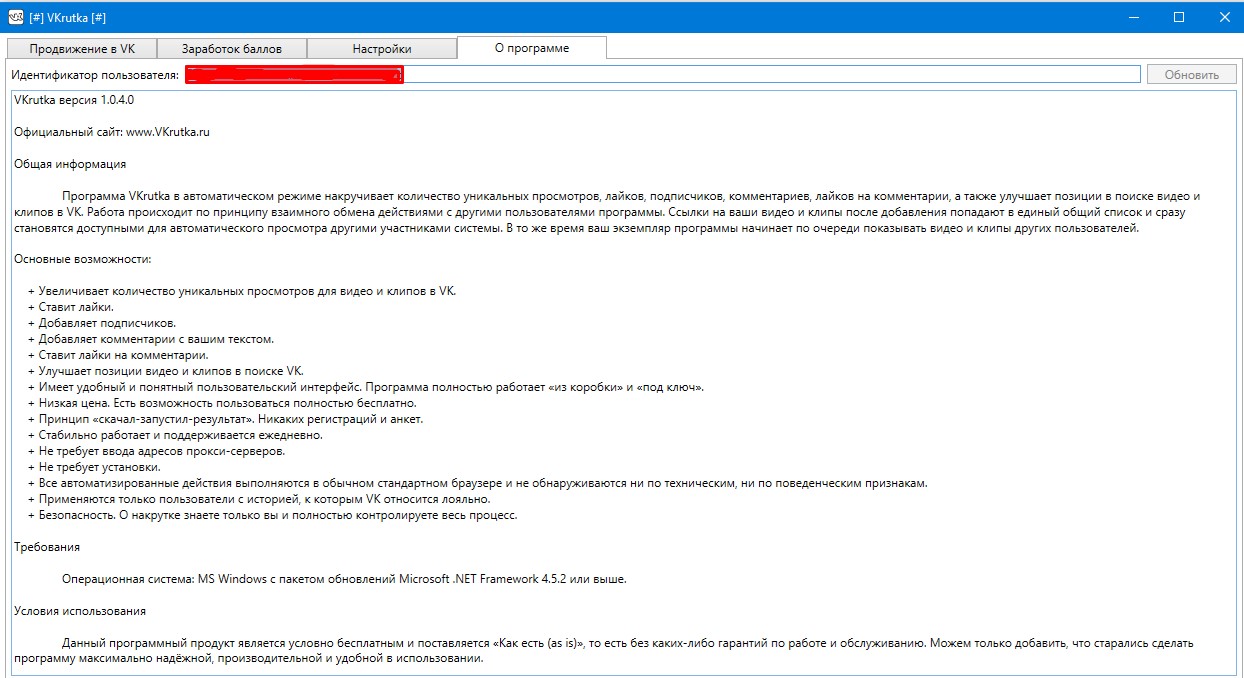The height and width of the screenshot is (678, 1244).
Task: Click the Обновить button
Action: point(1192,75)
